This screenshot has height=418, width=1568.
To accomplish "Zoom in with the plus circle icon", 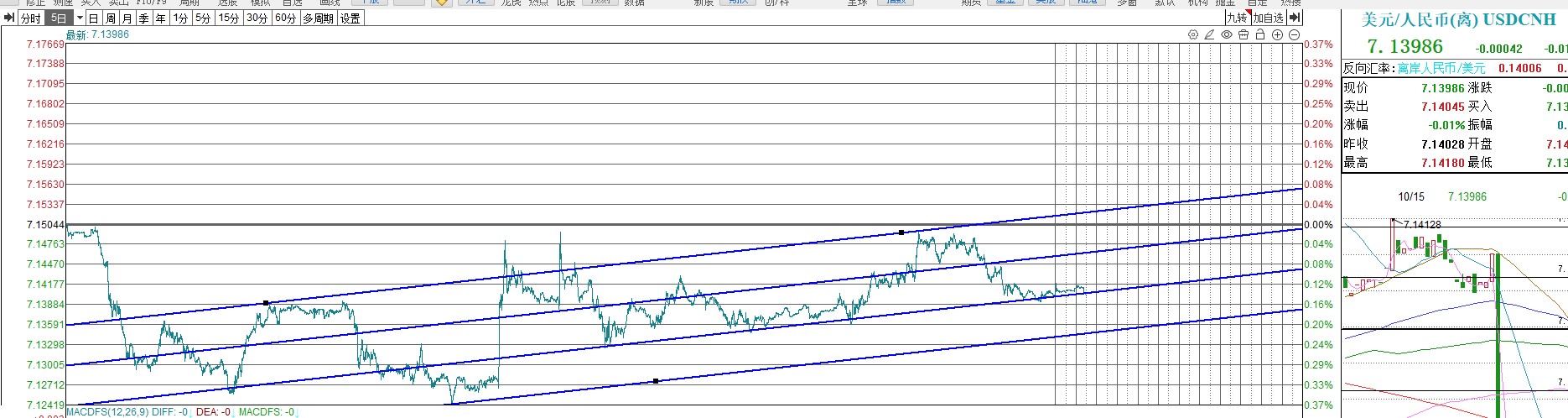I will pyautogui.click(x=1277, y=34).
